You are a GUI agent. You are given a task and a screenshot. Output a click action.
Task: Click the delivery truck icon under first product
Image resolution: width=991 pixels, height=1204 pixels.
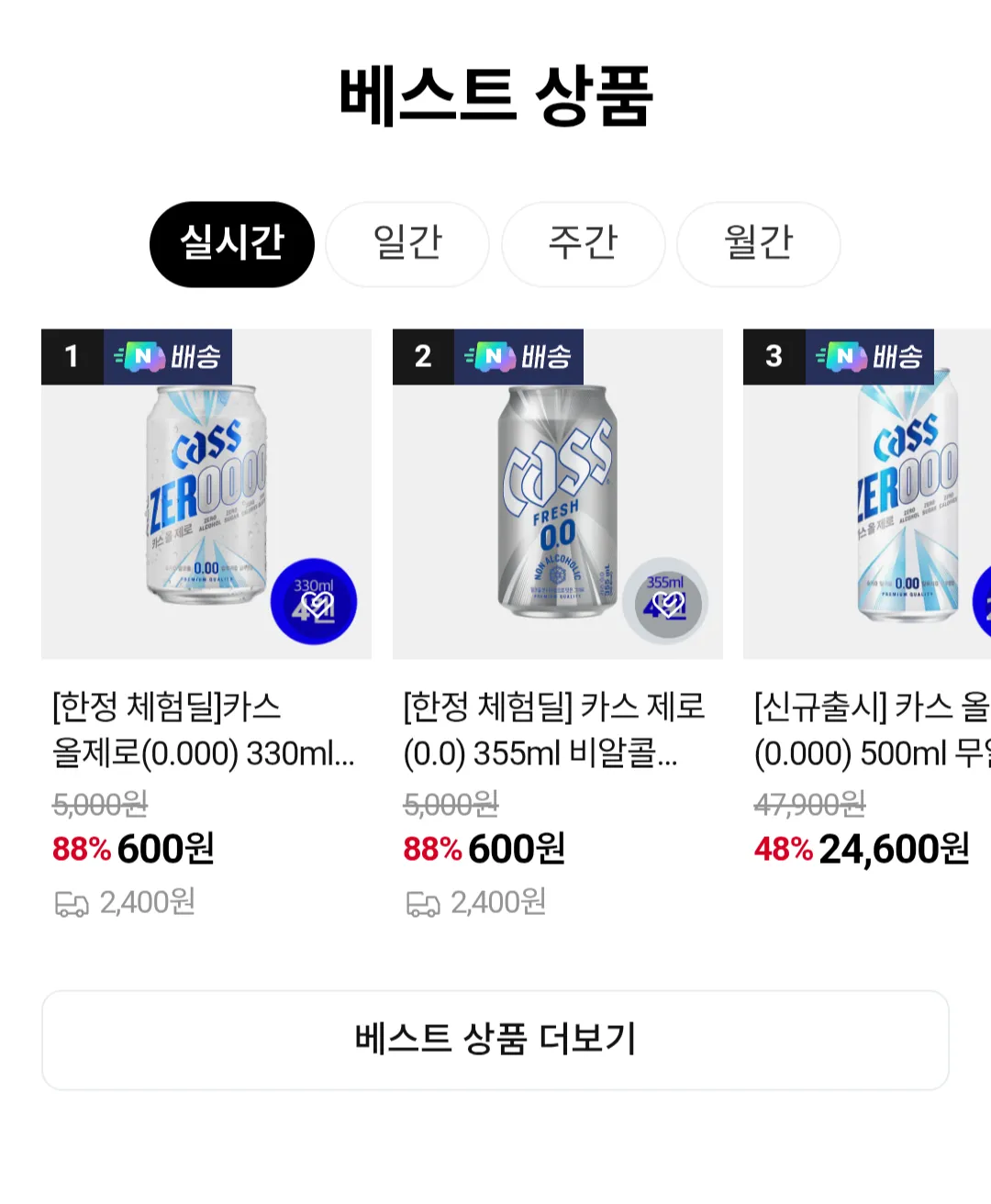pyautogui.click(x=71, y=905)
